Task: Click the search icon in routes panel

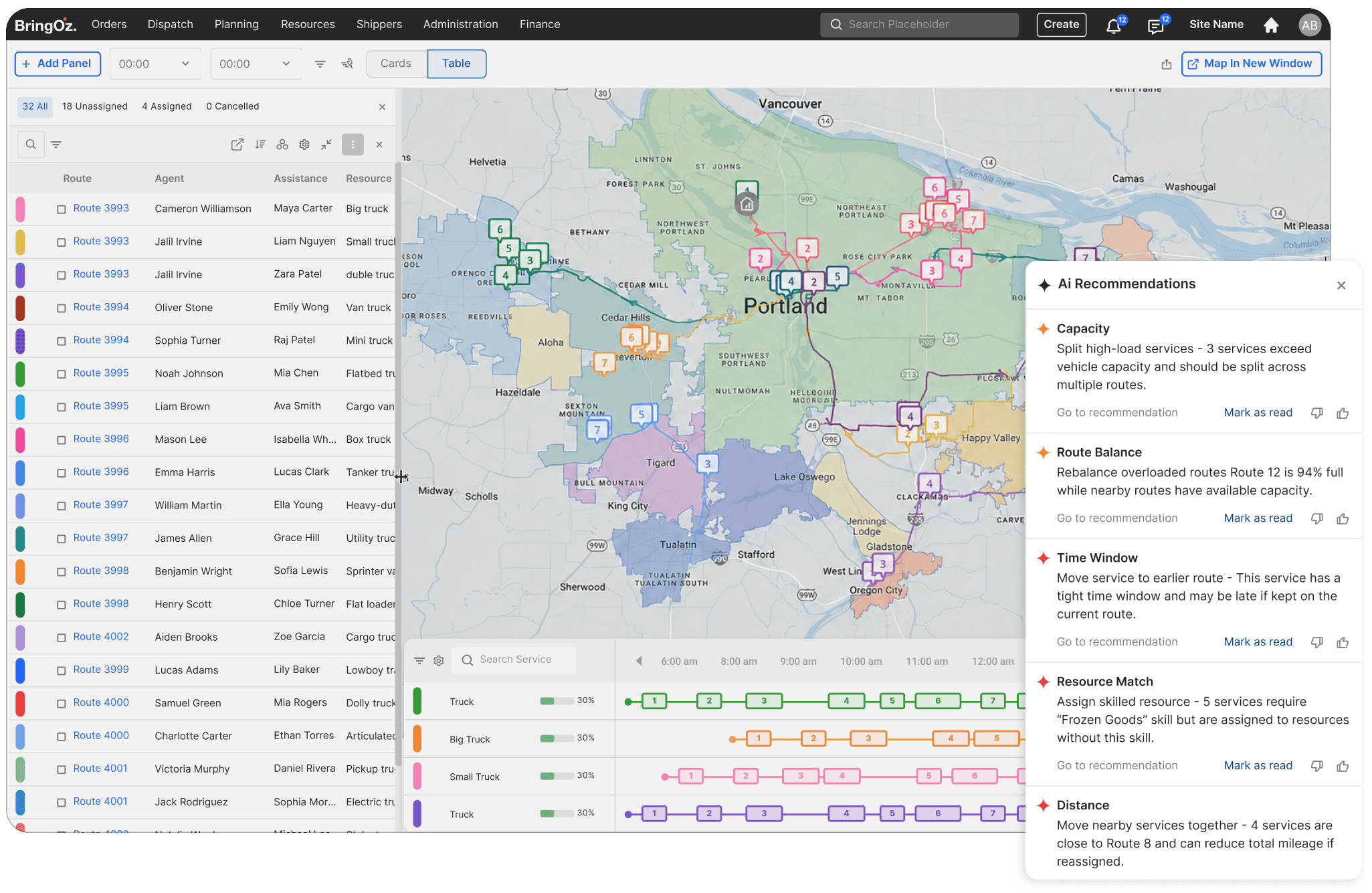Action: pos(31,144)
